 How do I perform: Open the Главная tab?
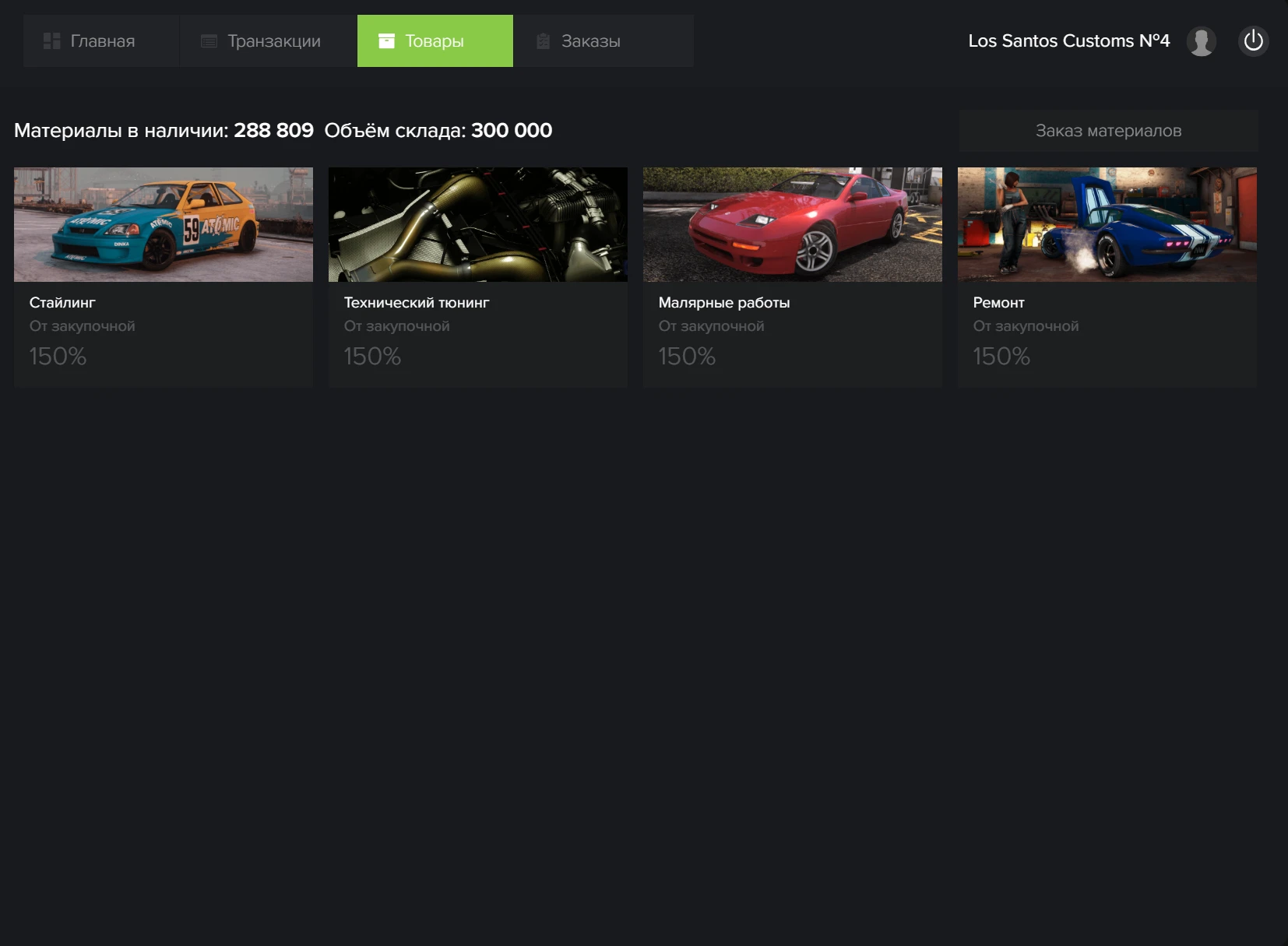click(102, 41)
